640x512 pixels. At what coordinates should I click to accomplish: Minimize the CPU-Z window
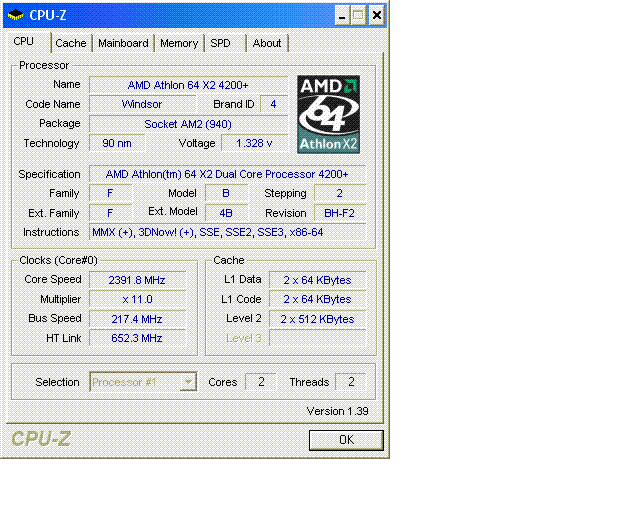pos(342,16)
